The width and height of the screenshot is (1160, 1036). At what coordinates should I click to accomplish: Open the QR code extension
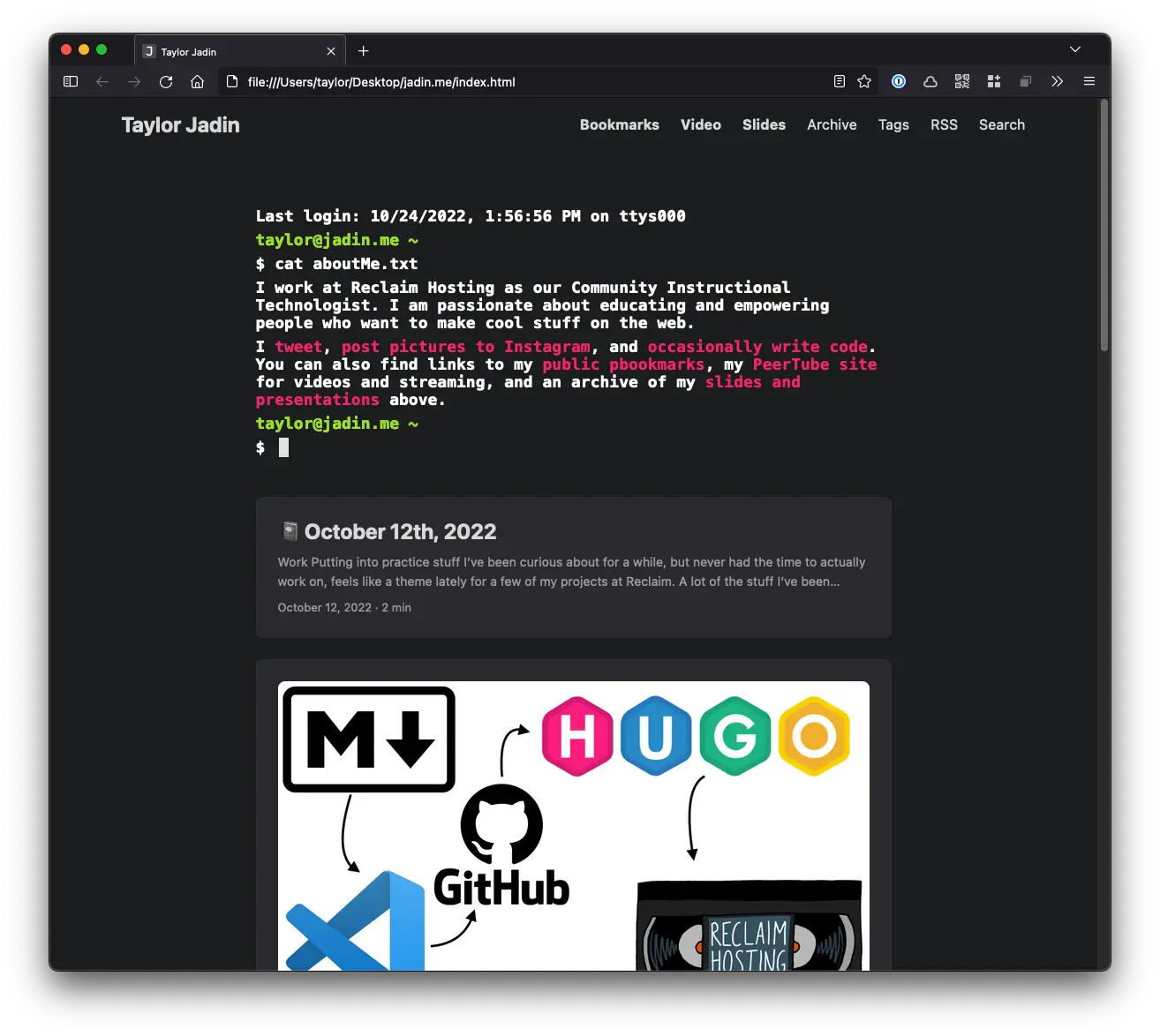pyautogui.click(x=962, y=81)
